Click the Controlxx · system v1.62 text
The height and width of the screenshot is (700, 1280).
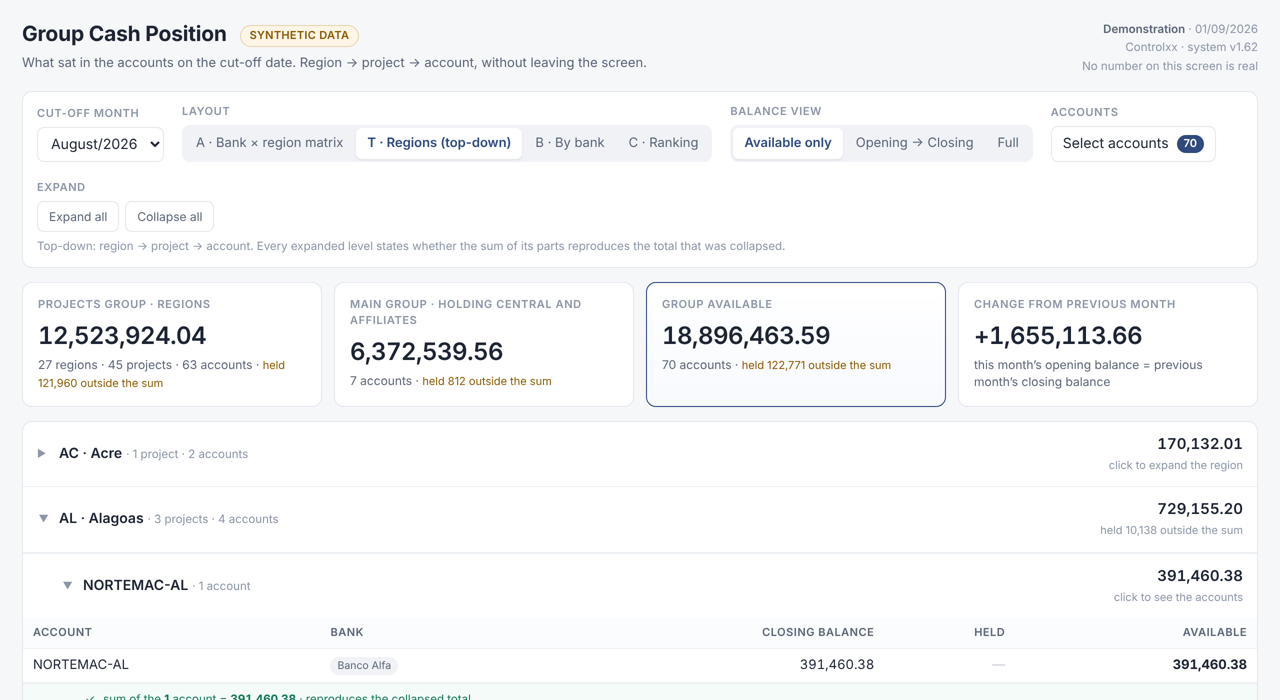(1191, 47)
